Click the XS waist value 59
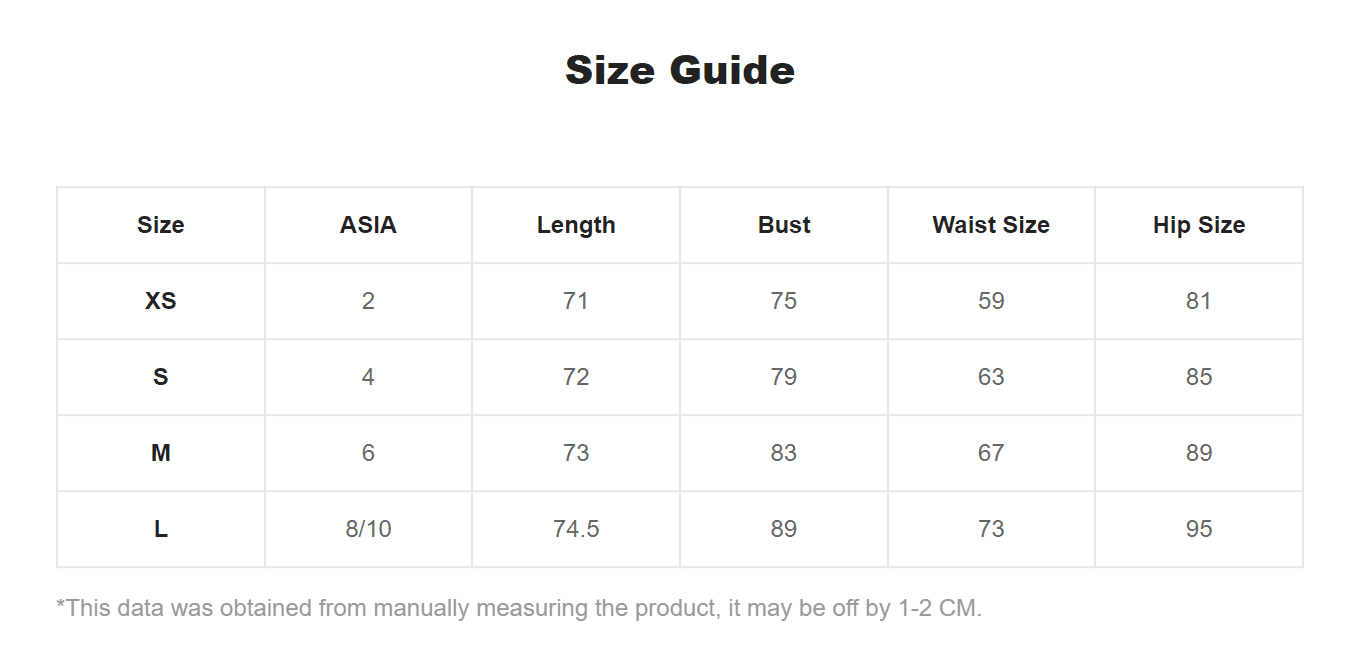1345x665 pixels. (x=991, y=301)
